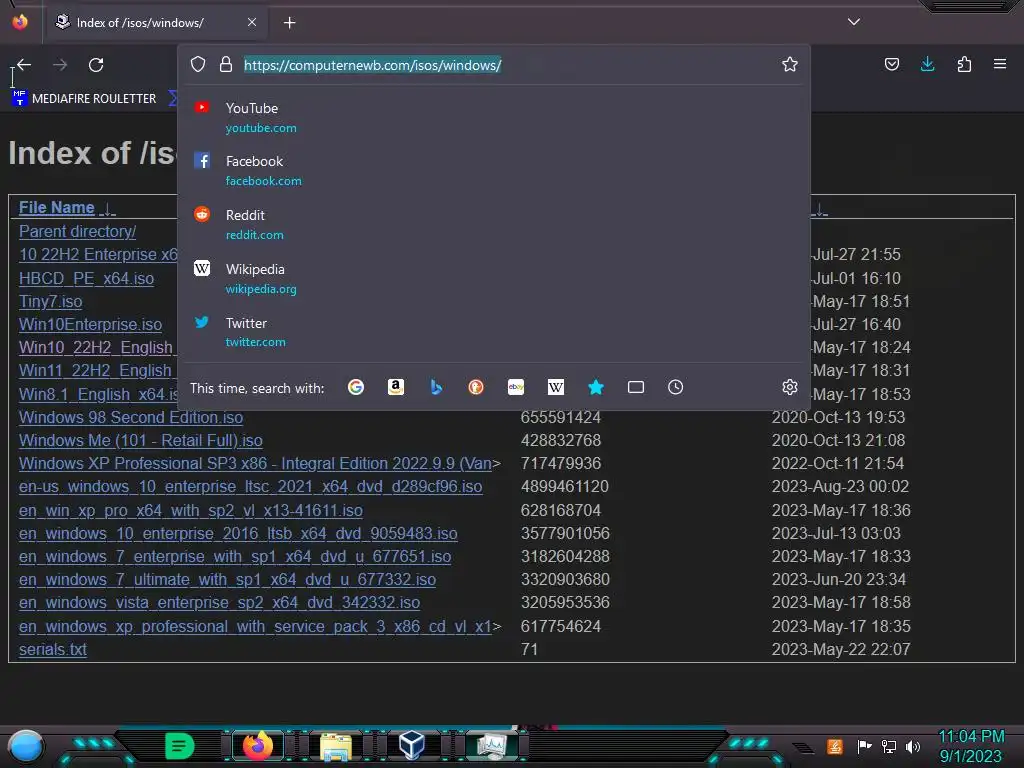Show site security padlock info
This screenshot has width=1024, height=768.
pos(226,64)
